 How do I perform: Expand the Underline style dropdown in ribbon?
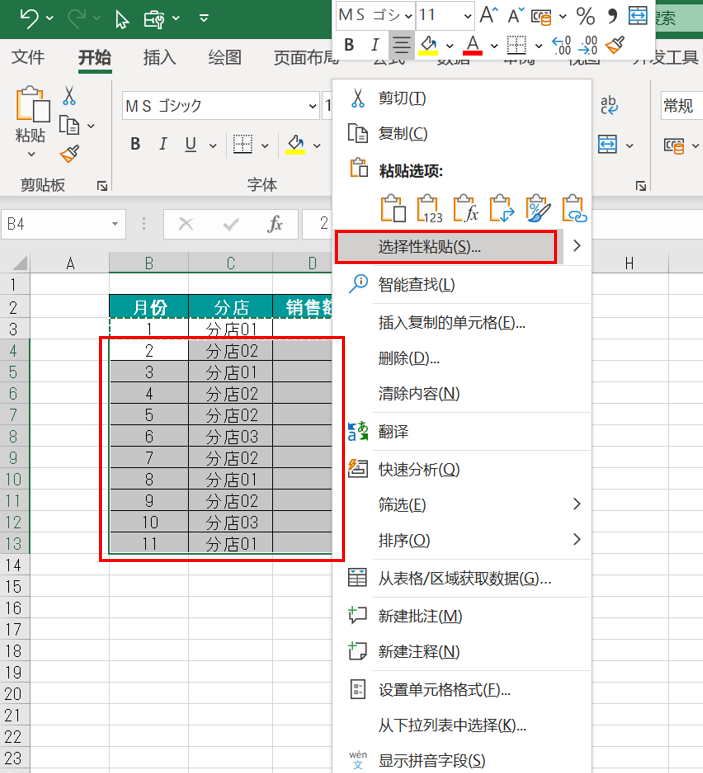213,146
